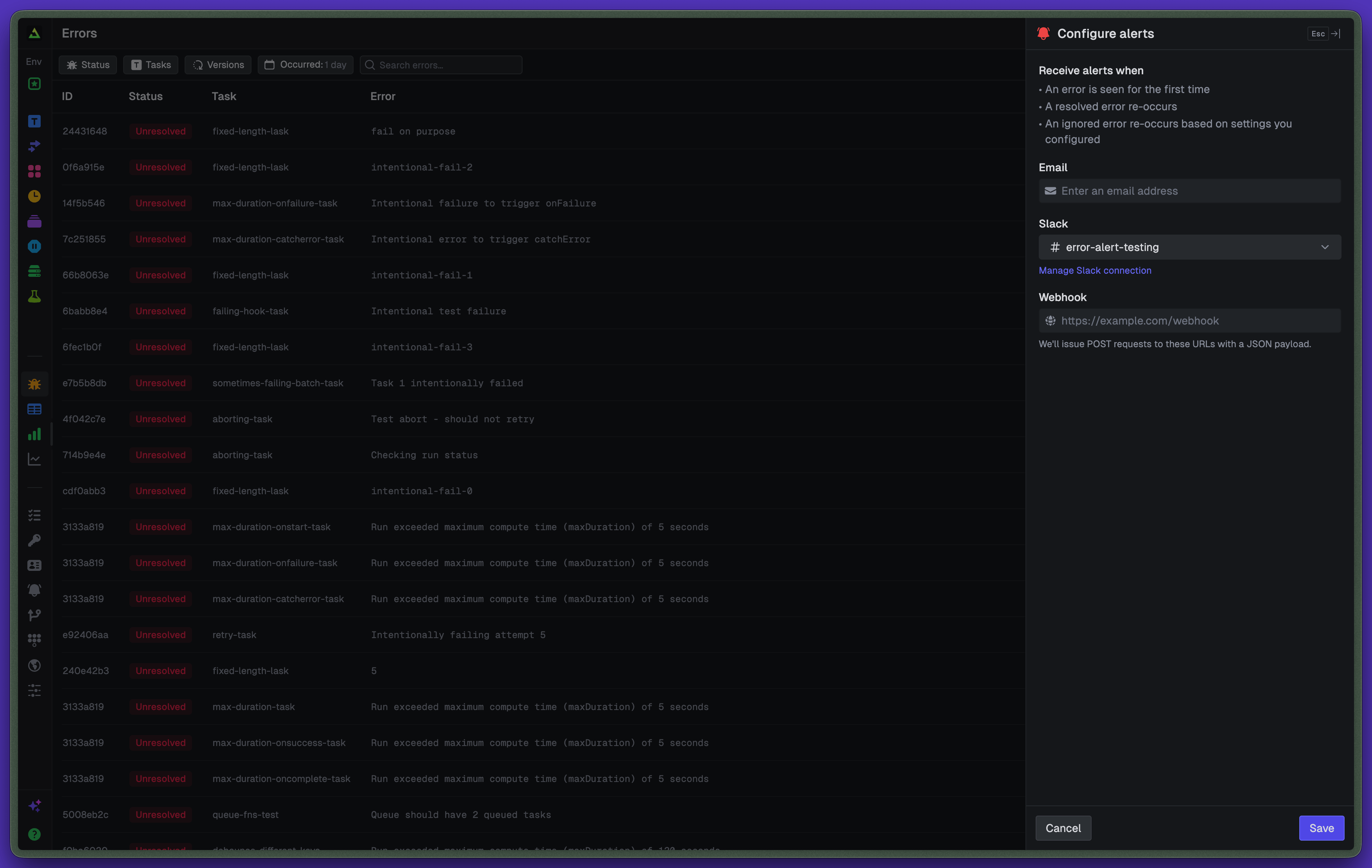Open error row 24431648 fail on purpose
1372x868 pixels.
[539, 131]
